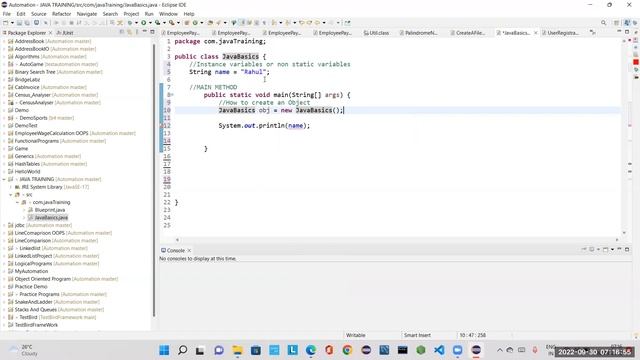Open Run button dropdown arrow
Image resolution: width=640 pixels, height=360 pixels.
coord(150,23)
